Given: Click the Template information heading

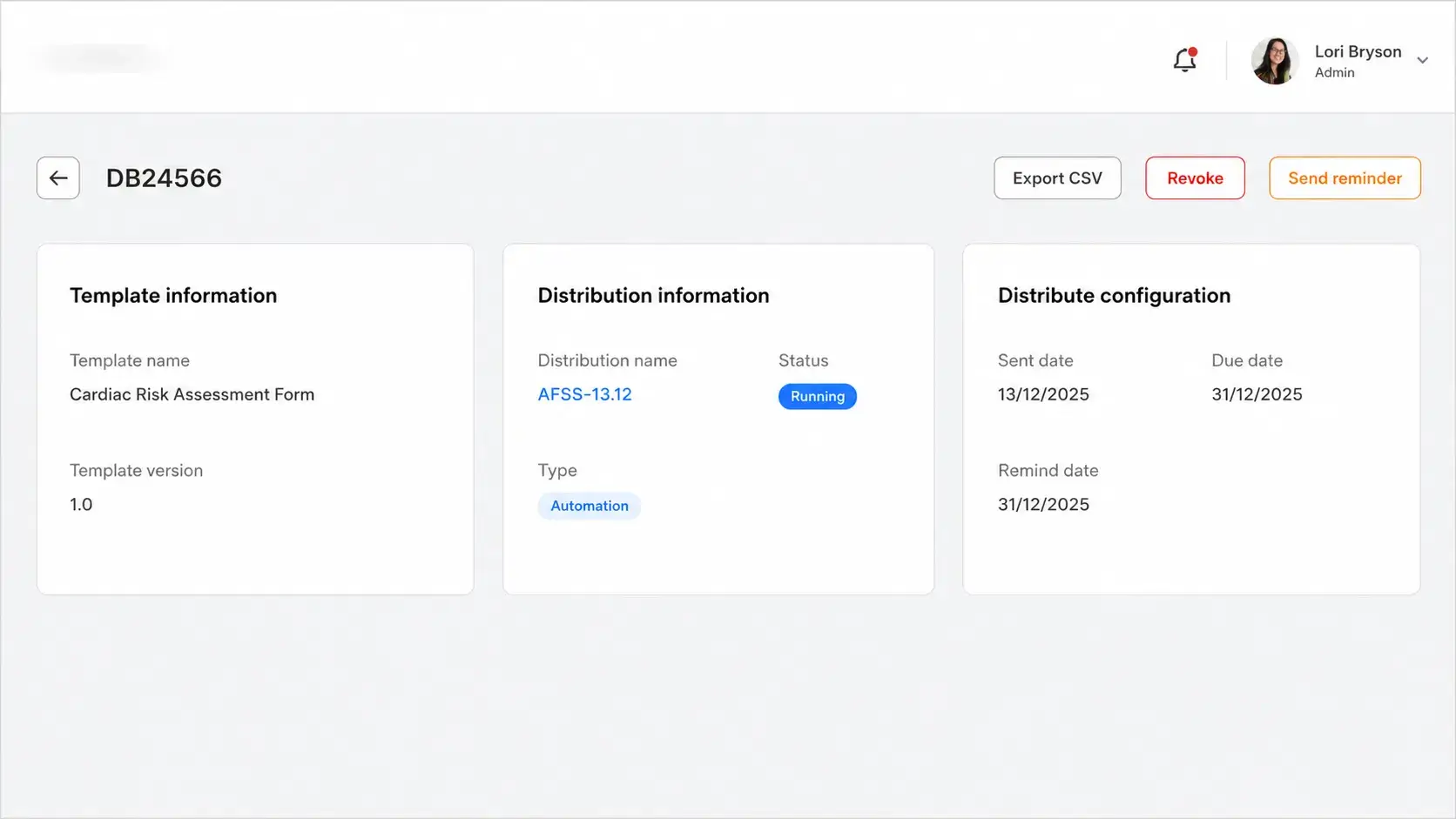Looking at the screenshot, I should [x=173, y=296].
